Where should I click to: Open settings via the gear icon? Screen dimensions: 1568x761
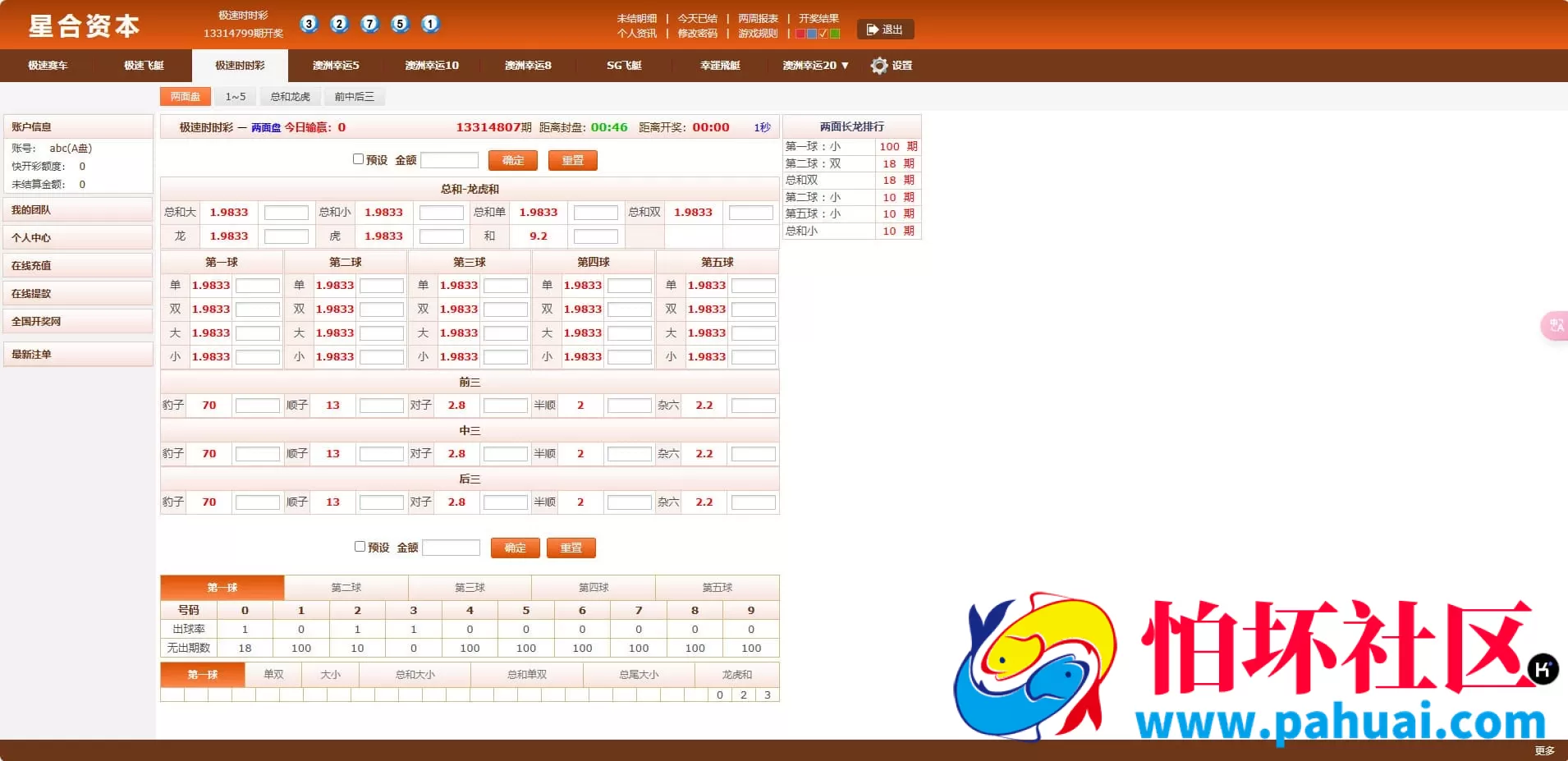(x=880, y=66)
